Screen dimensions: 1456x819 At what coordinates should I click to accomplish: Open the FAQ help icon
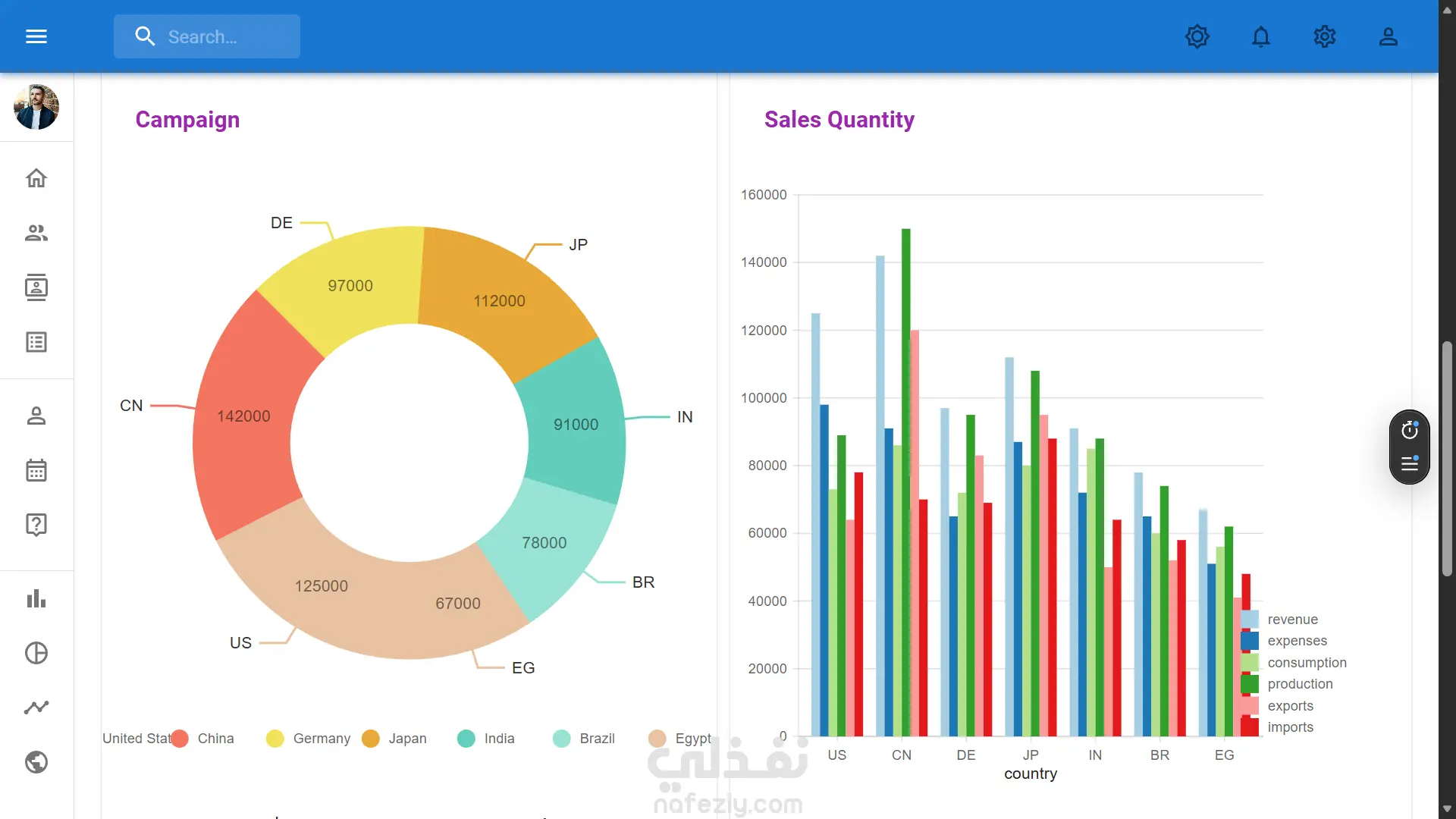click(36, 525)
